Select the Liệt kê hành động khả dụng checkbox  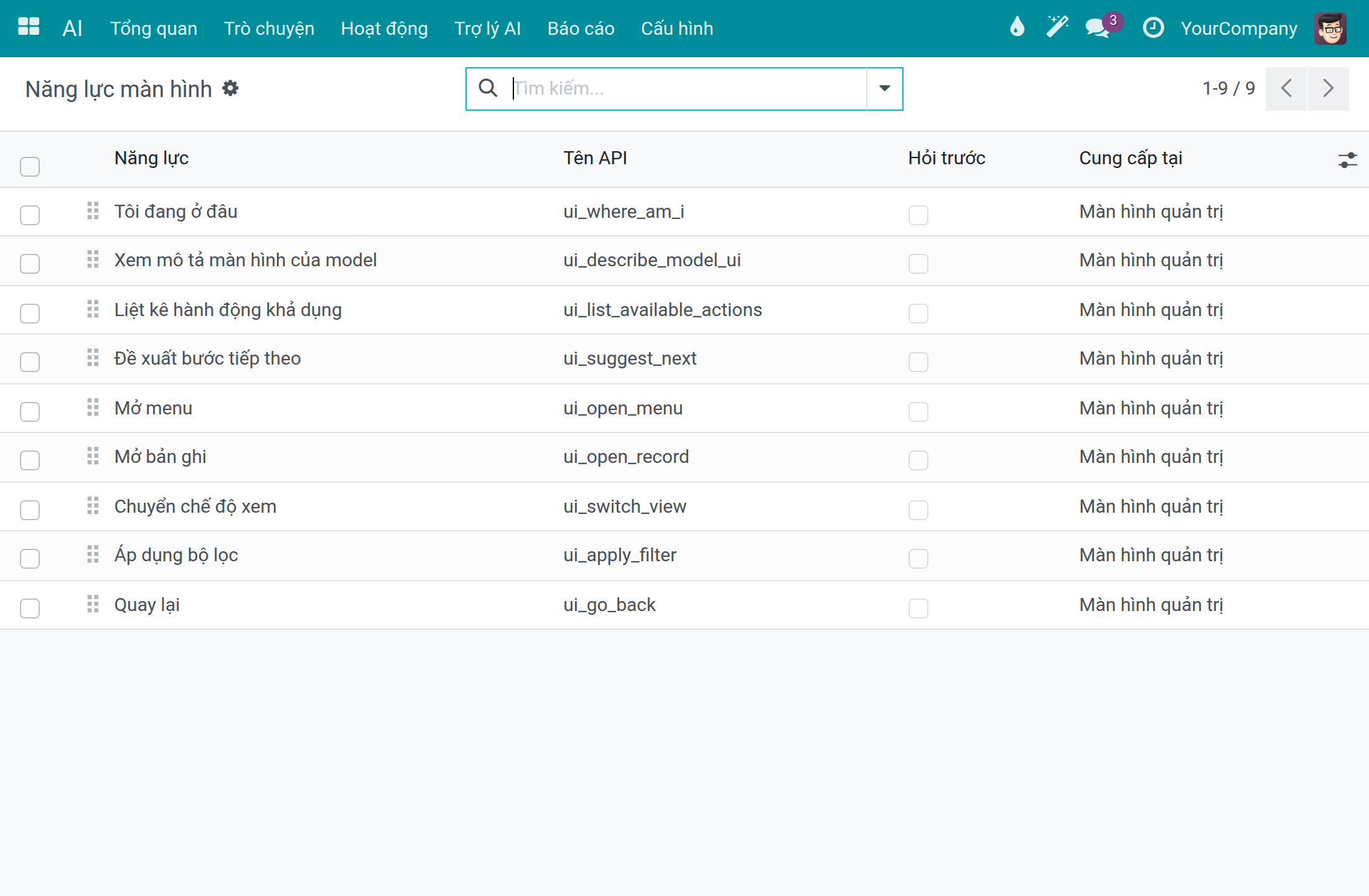(x=30, y=314)
